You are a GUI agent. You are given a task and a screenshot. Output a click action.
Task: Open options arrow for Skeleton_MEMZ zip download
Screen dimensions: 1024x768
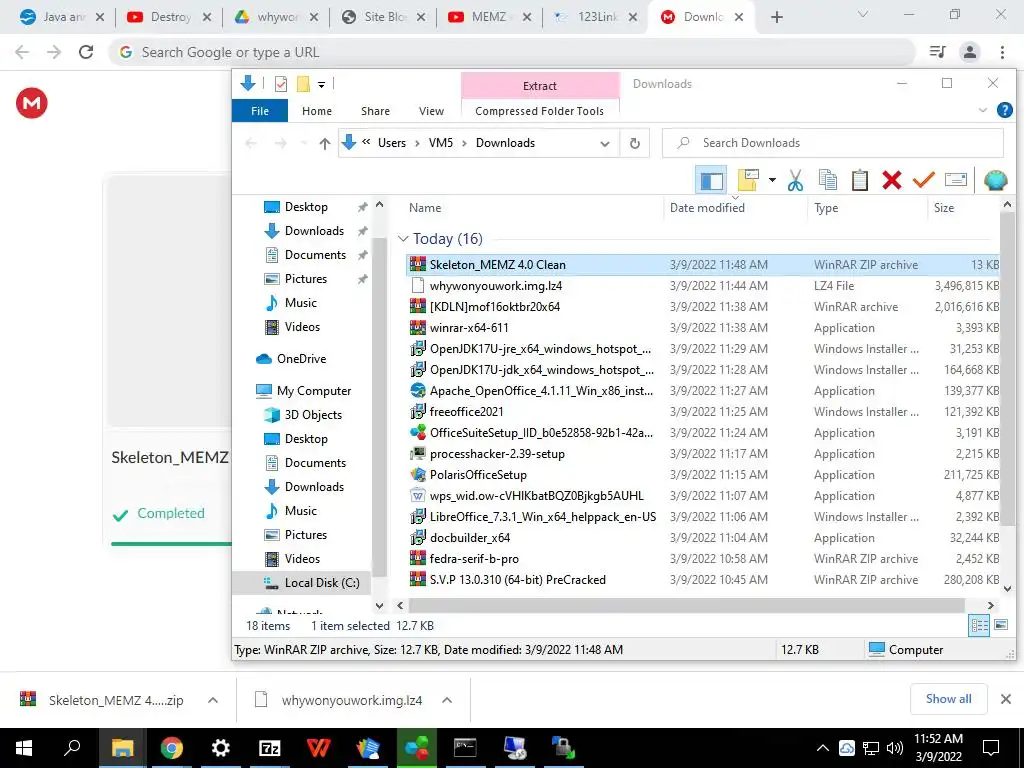point(212,700)
